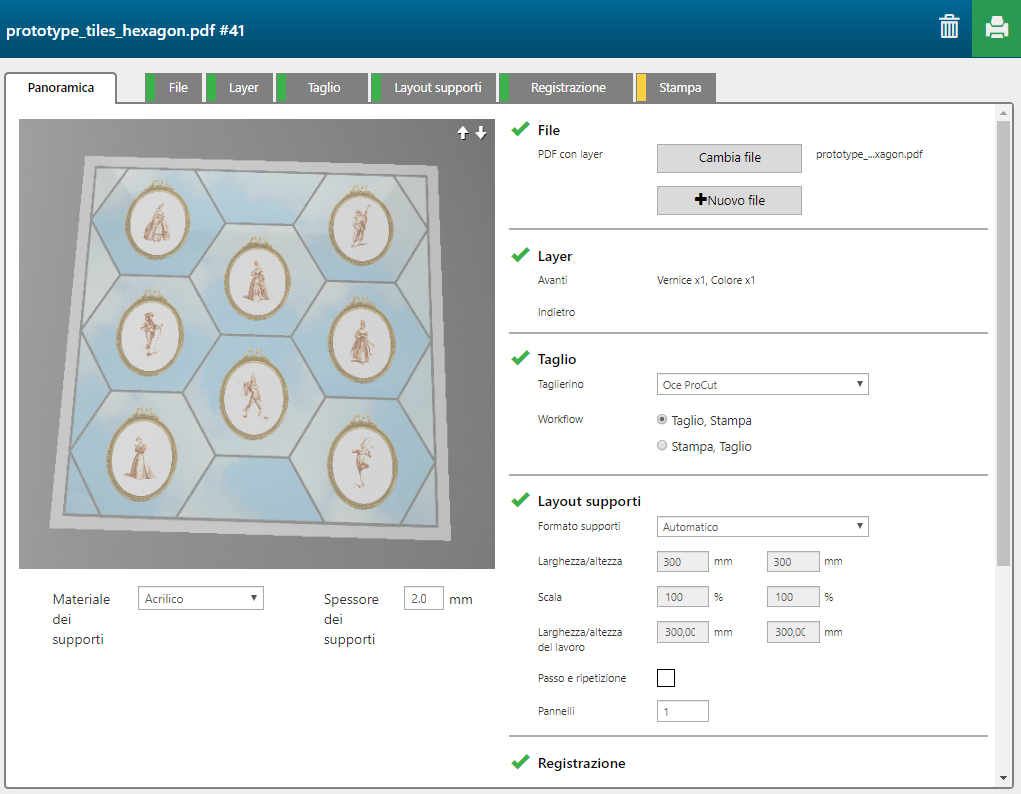Click the PDF con layer label
The height and width of the screenshot is (794, 1021).
pyautogui.click(x=570, y=154)
